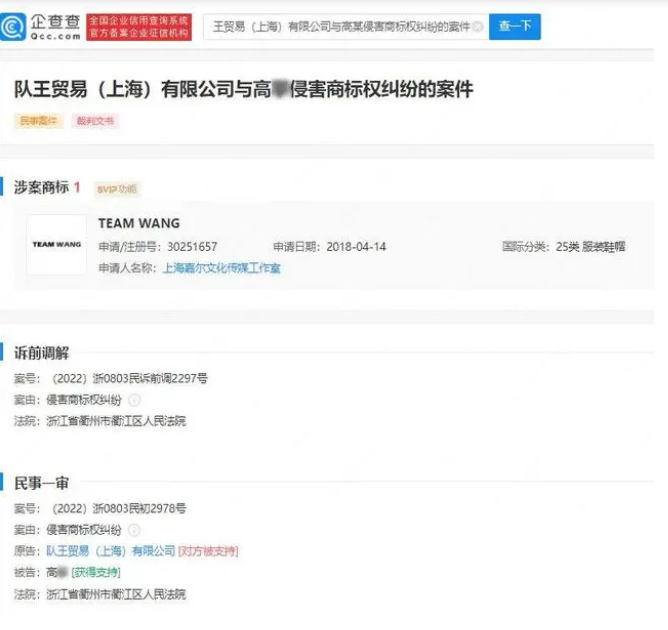668x630 pixels.
Task: Click the case title heading
Action: [243, 89]
